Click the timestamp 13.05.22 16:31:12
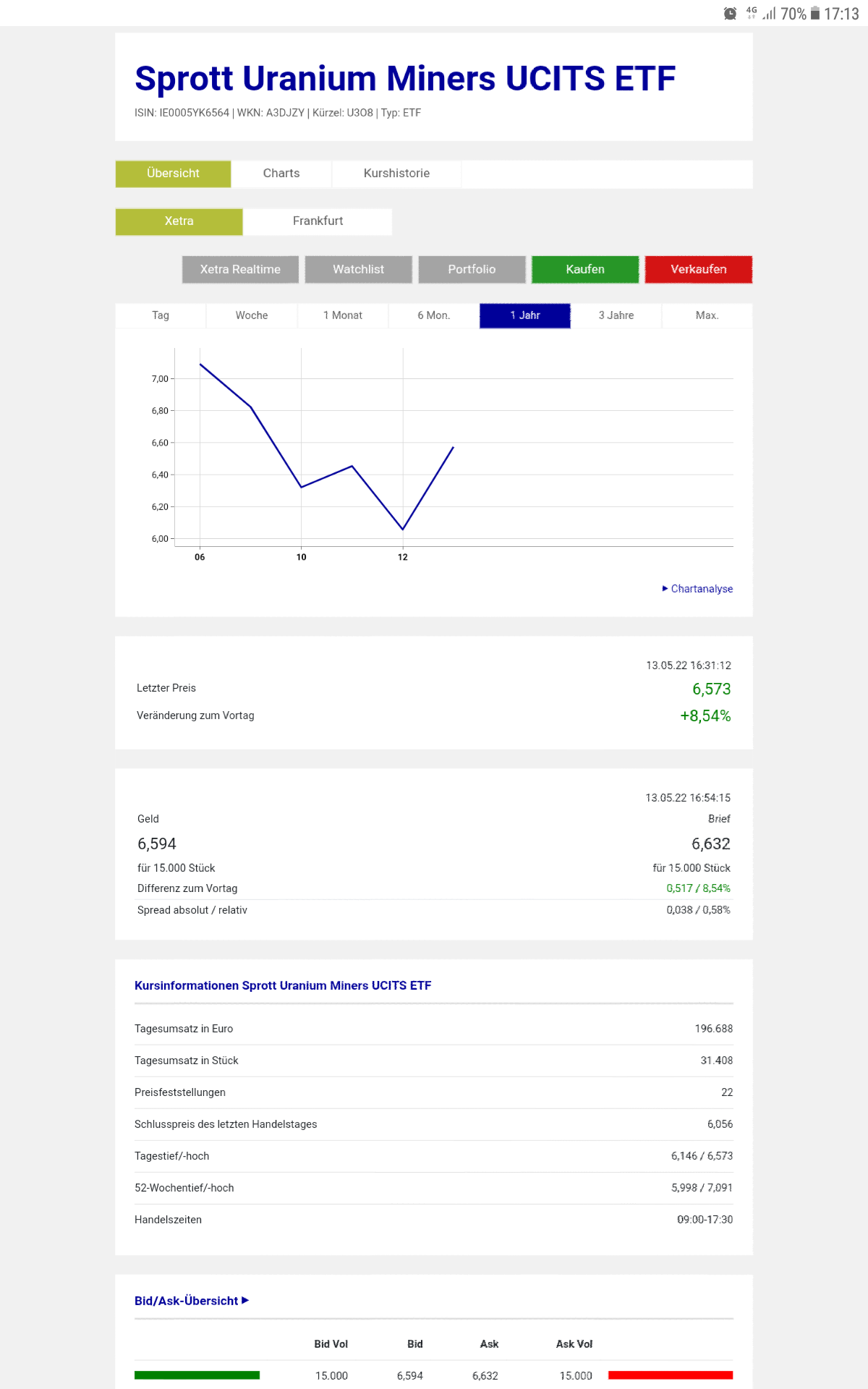Viewport: 868px width, 1389px height. [x=689, y=666]
